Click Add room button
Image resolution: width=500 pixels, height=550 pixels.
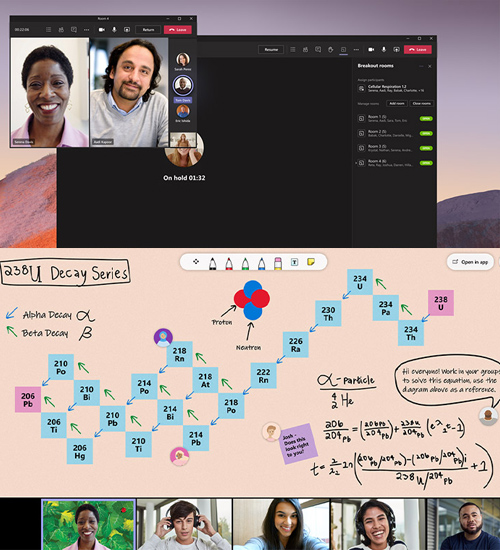pyautogui.click(x=397, y=103)
